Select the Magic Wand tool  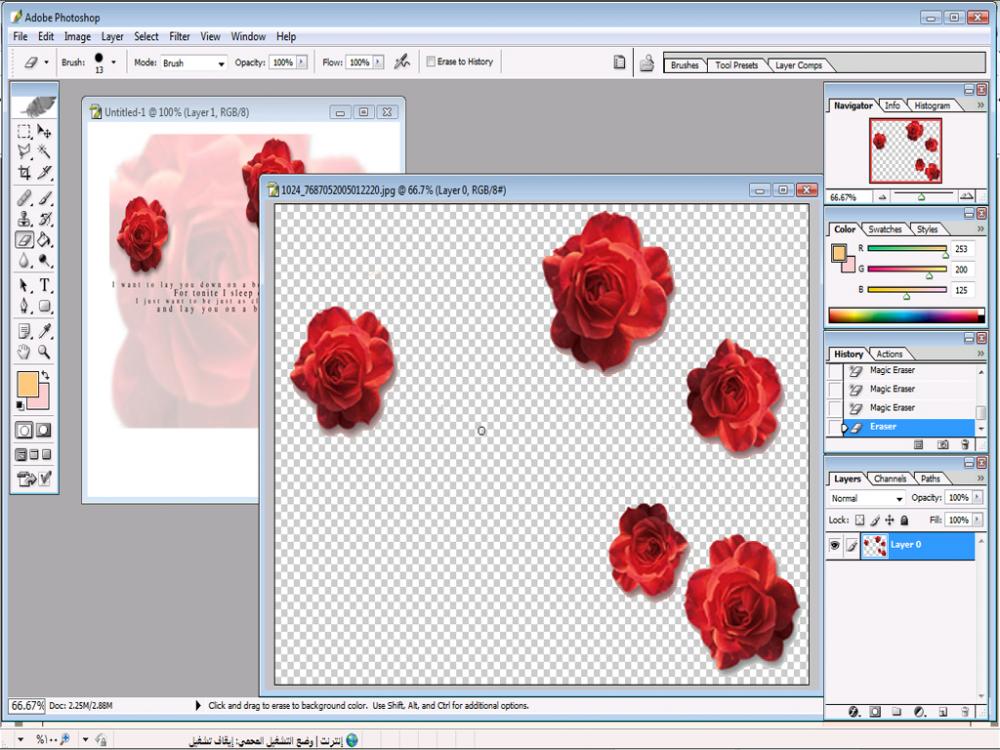(45, 152)
